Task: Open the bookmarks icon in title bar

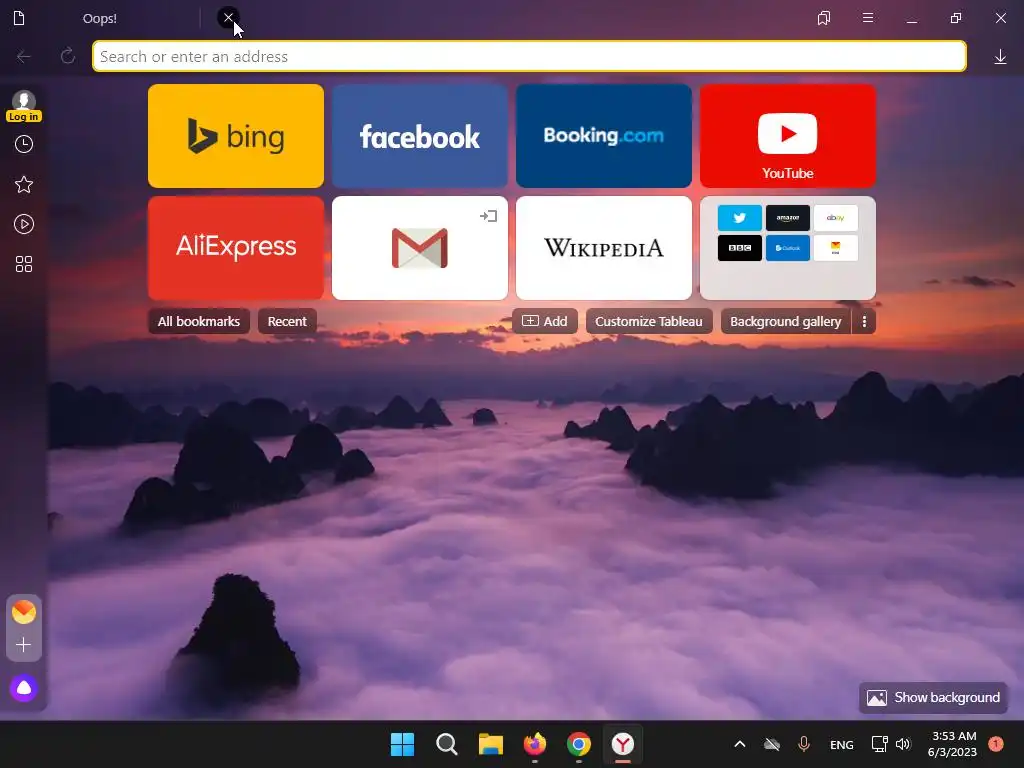Action: [824, 18]
